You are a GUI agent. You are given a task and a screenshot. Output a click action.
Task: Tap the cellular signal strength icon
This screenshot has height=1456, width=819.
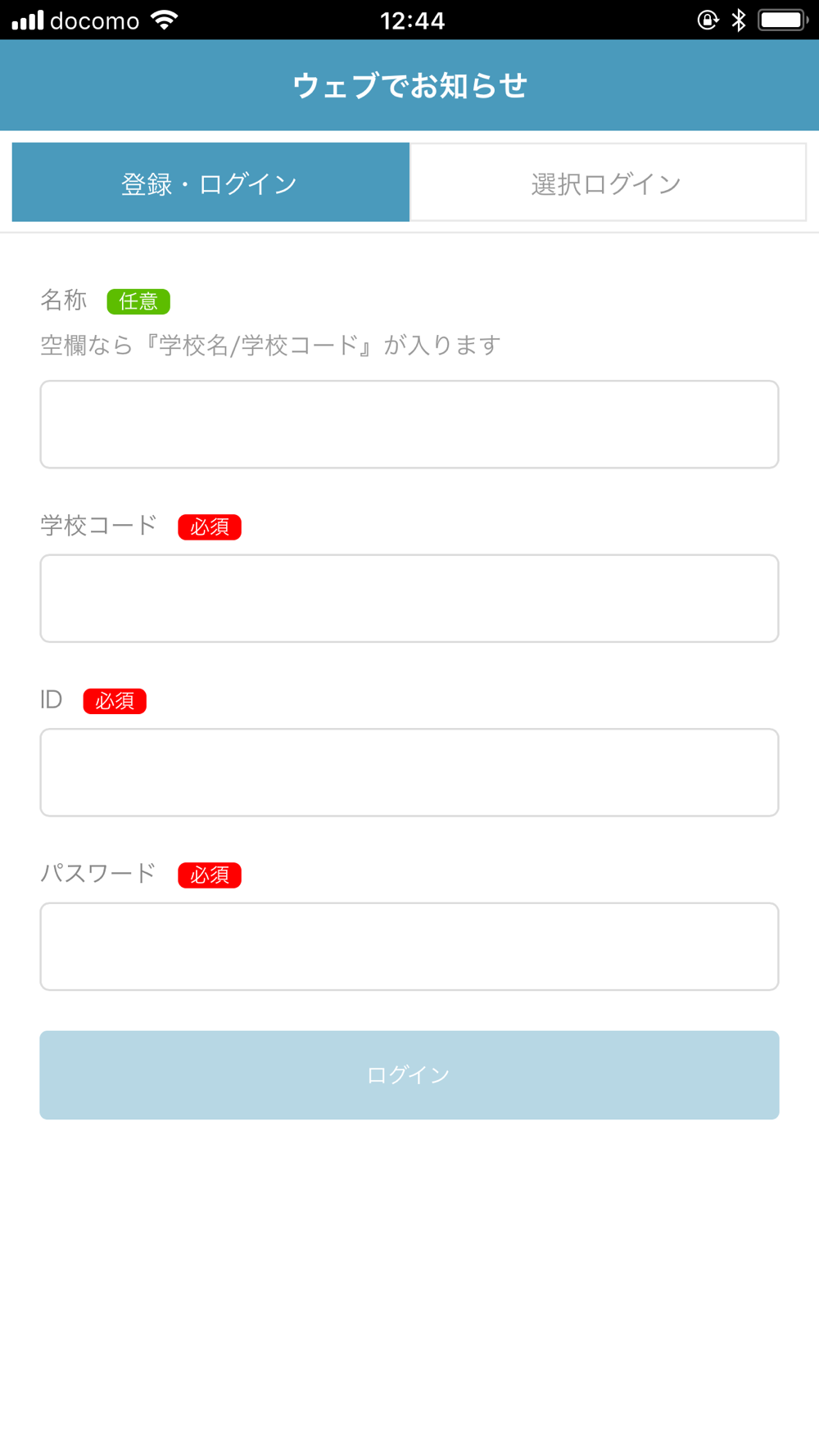pos(27,20)
